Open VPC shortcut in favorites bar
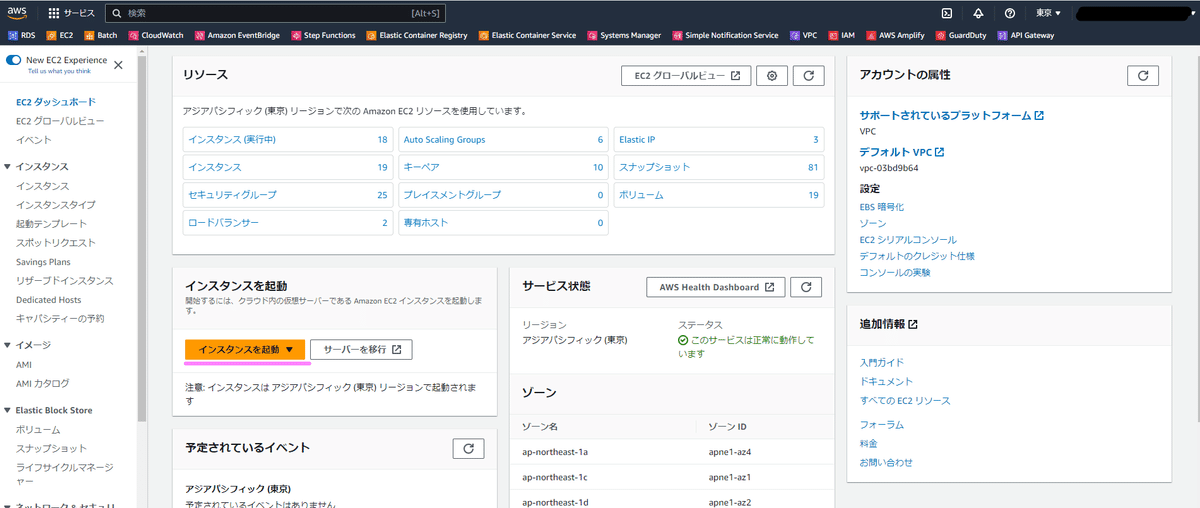The image size is (1200, 508). click(x=803, y=35)
